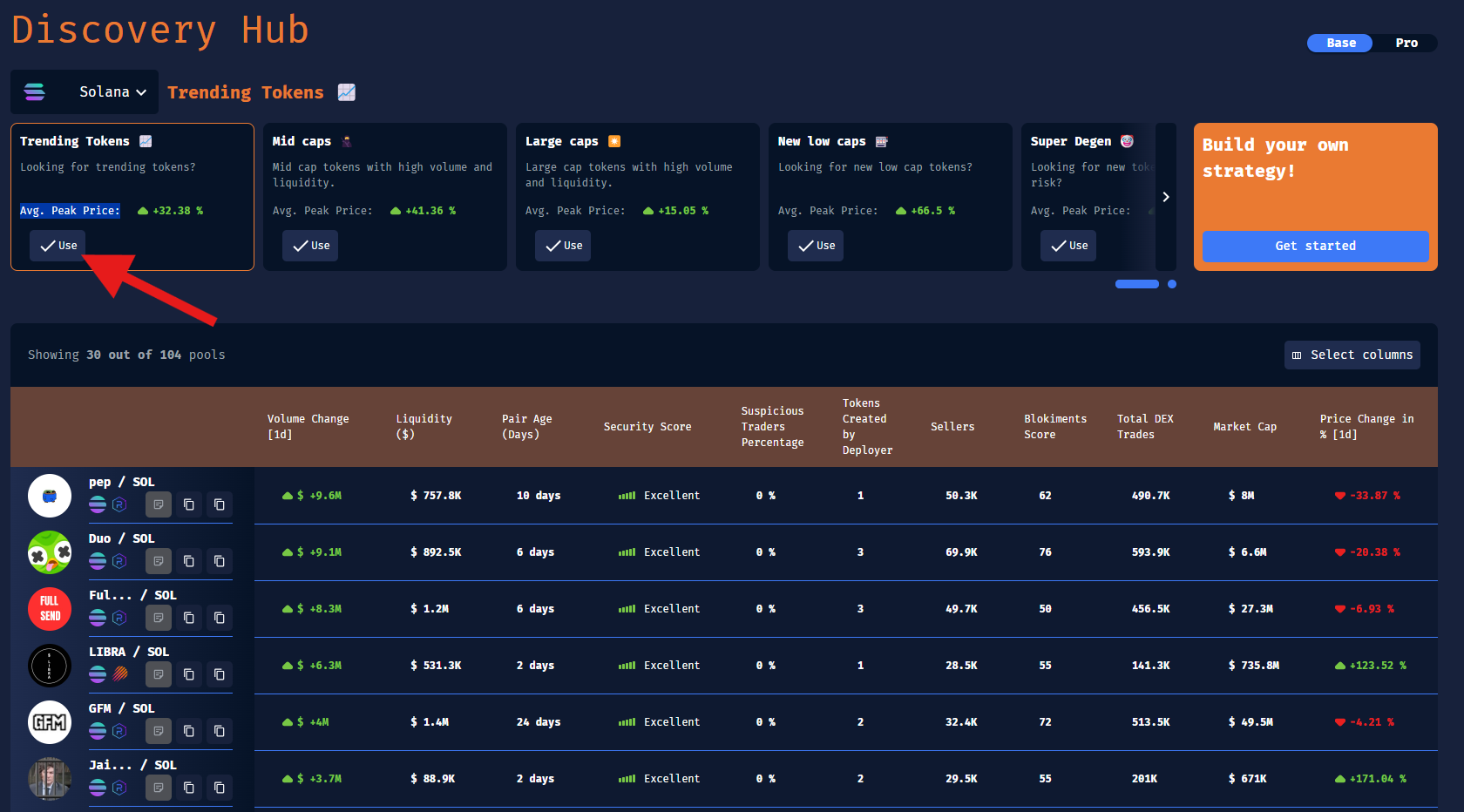Select the Base mode toggle
Image resolution: width=1464 pixels, height=812 pixels.
click(1340, 43)
